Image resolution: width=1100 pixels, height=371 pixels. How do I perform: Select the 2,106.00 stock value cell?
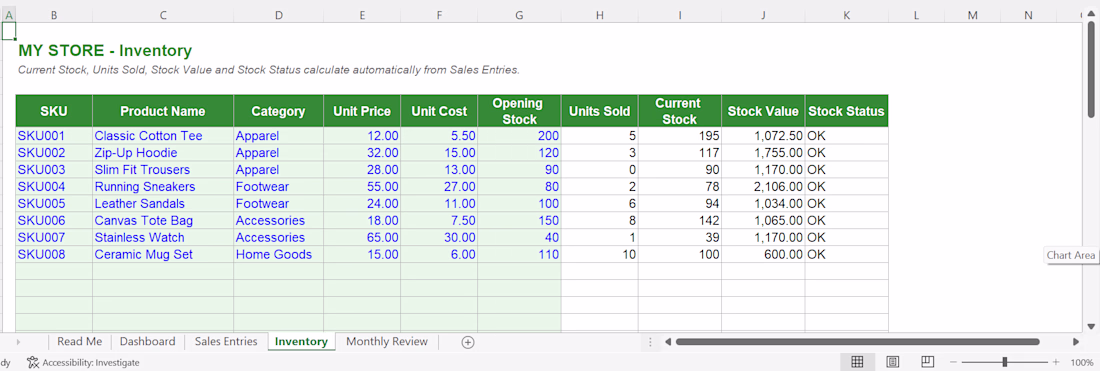tap(763, 187)
